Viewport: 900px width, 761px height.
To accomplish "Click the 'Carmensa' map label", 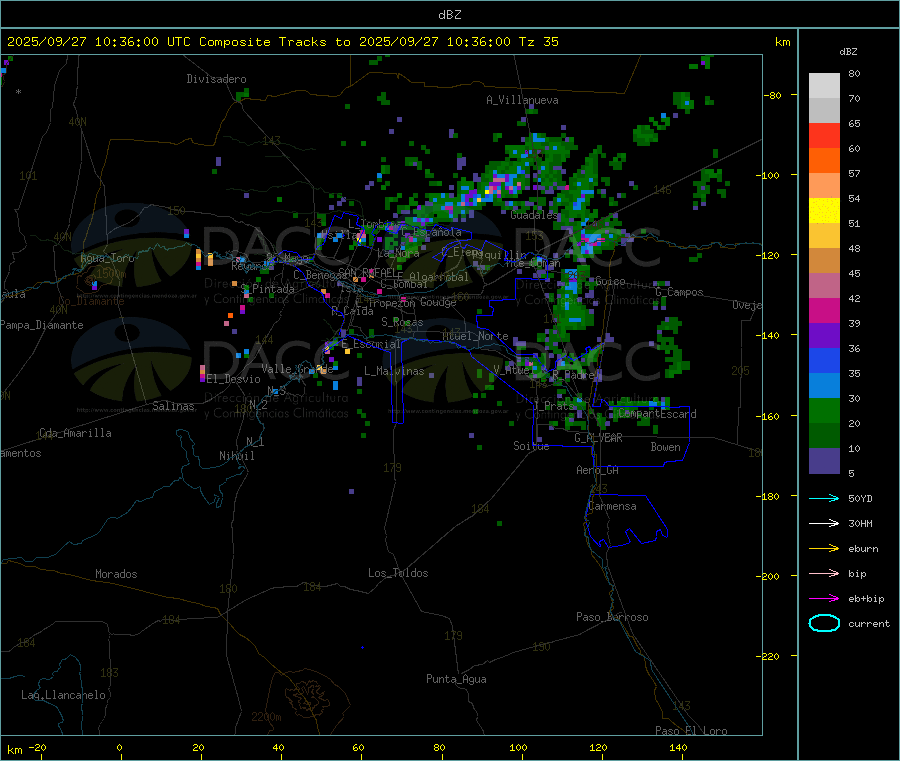I will (612, 506).
